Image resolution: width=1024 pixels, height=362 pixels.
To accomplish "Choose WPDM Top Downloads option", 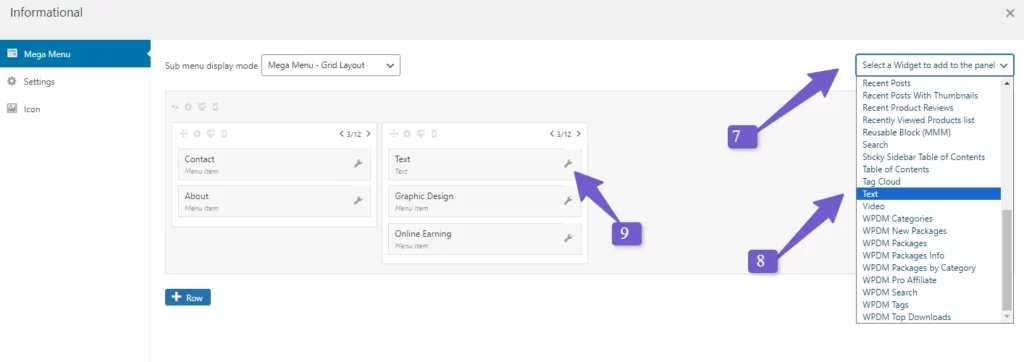I will [x=929, y=318].
